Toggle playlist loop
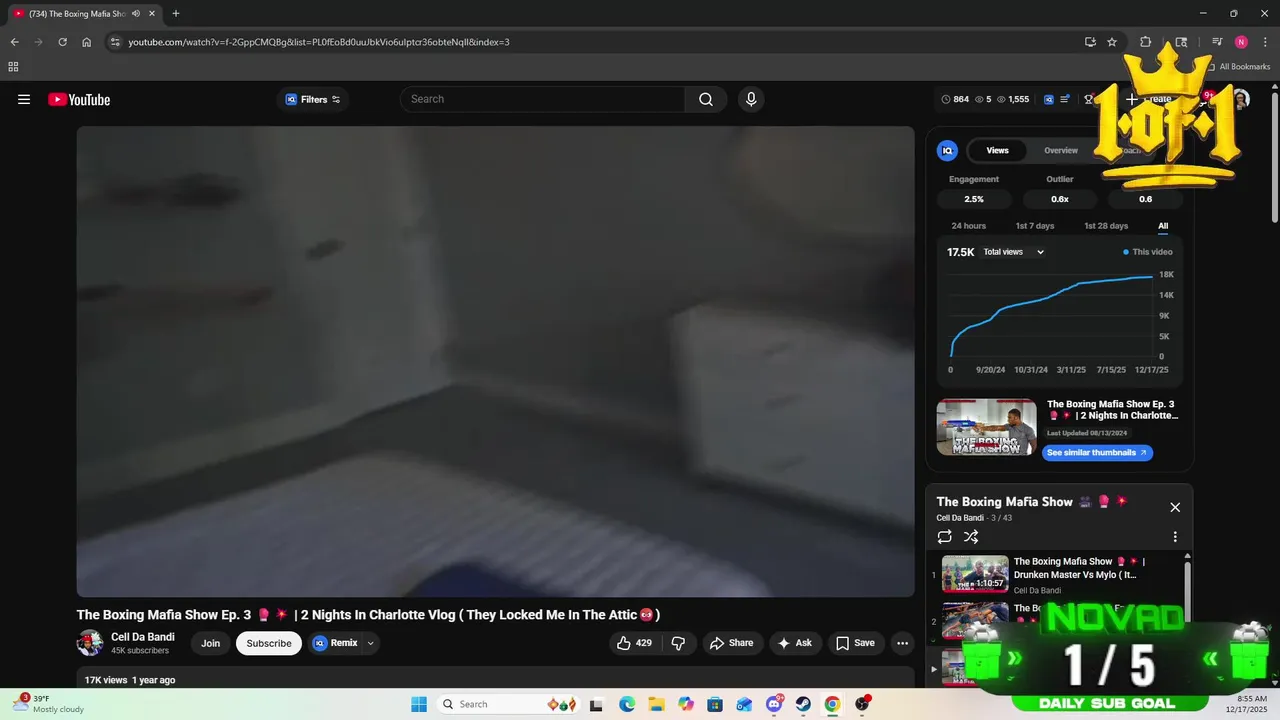 [x=945, y=537]
